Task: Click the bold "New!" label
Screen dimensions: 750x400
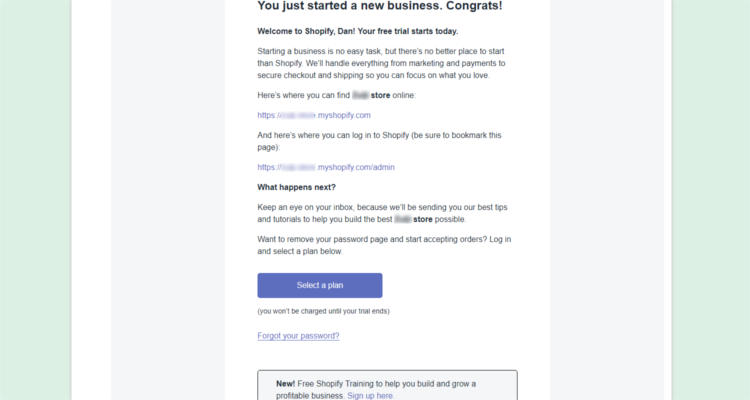Action: coord(285,384)
